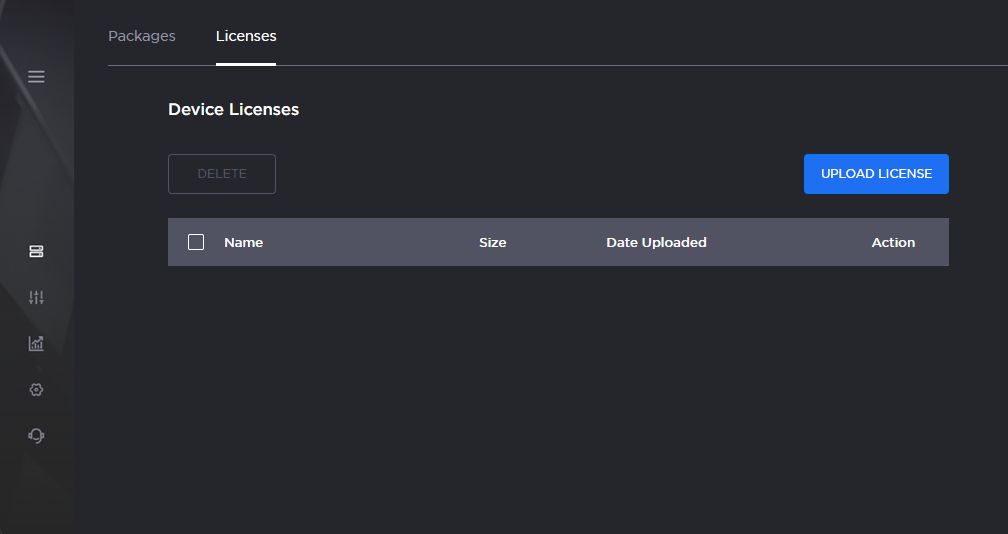Tick the select-all checkbox in table header
The image size is (1008, 534).
196,242
